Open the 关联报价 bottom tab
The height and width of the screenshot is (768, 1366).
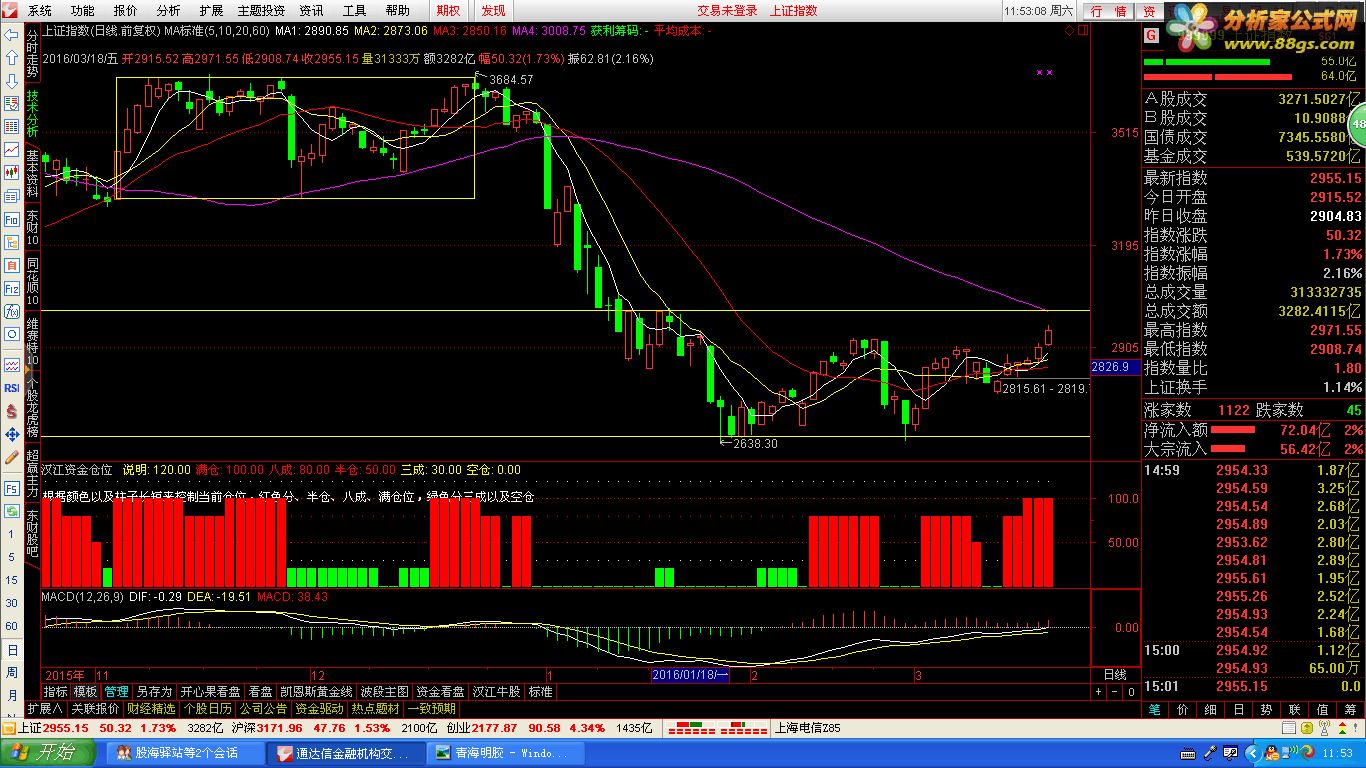tap(95, 708)
